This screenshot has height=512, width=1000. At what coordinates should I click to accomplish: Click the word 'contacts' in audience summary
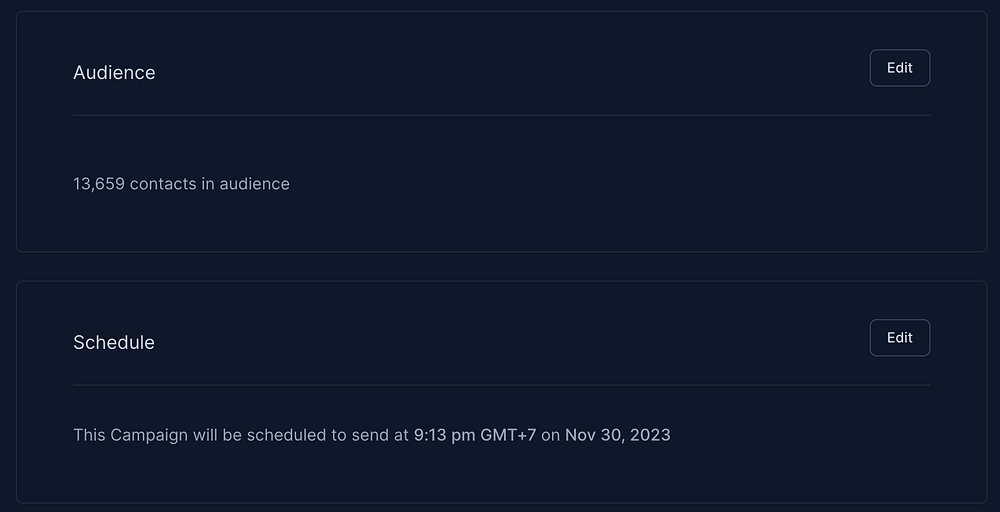click(x=164, y=184)
